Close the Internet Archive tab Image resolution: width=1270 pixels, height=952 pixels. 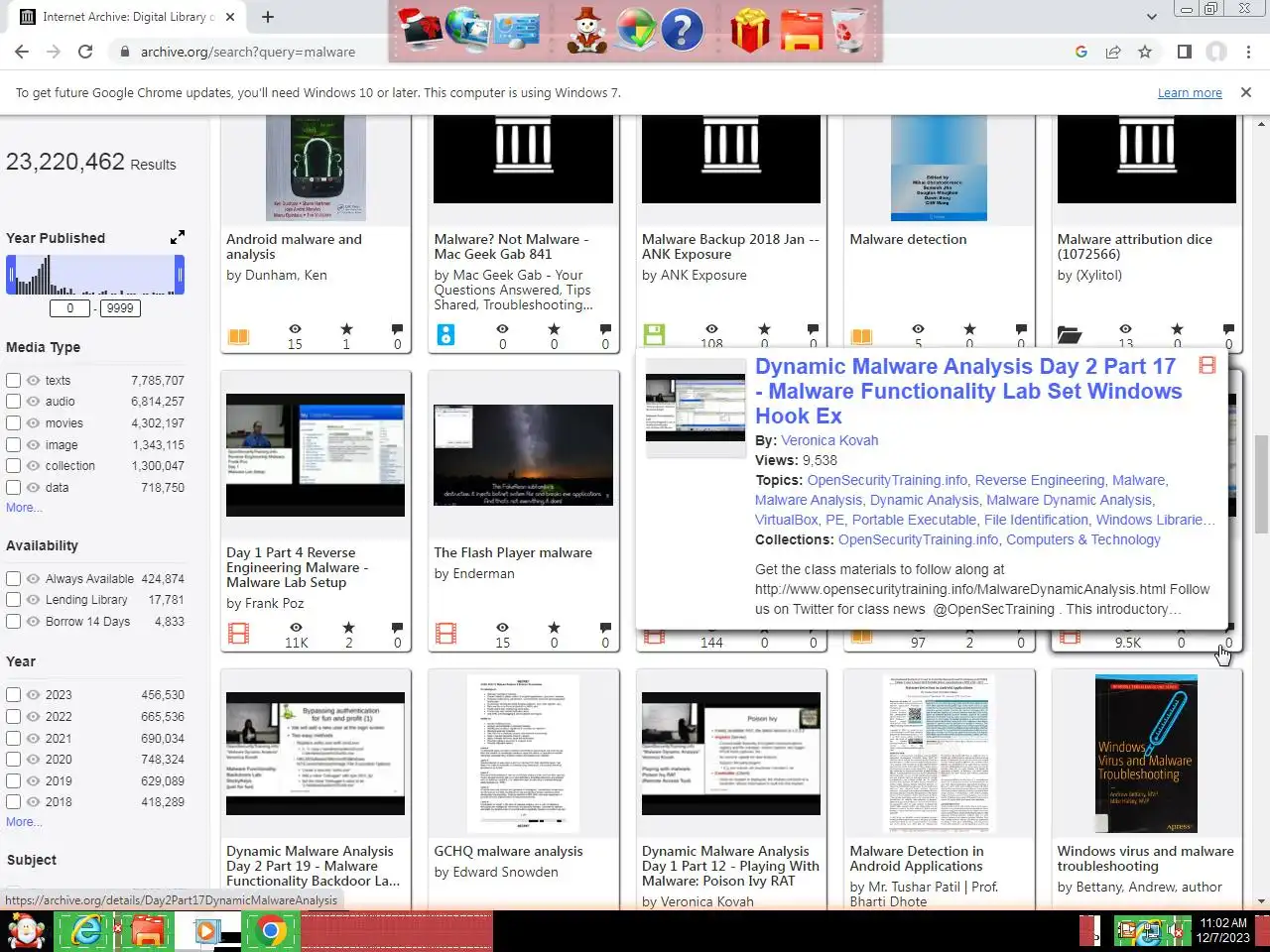coord(229,17)
